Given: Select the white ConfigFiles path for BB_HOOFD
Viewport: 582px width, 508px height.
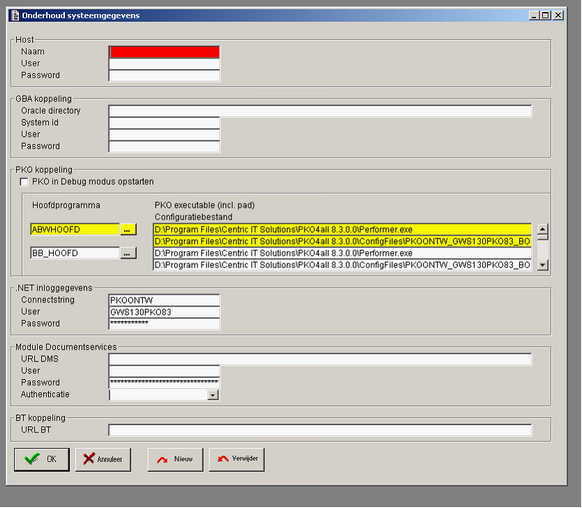Looking at the screenshot, I should click(x=342, y=265).
